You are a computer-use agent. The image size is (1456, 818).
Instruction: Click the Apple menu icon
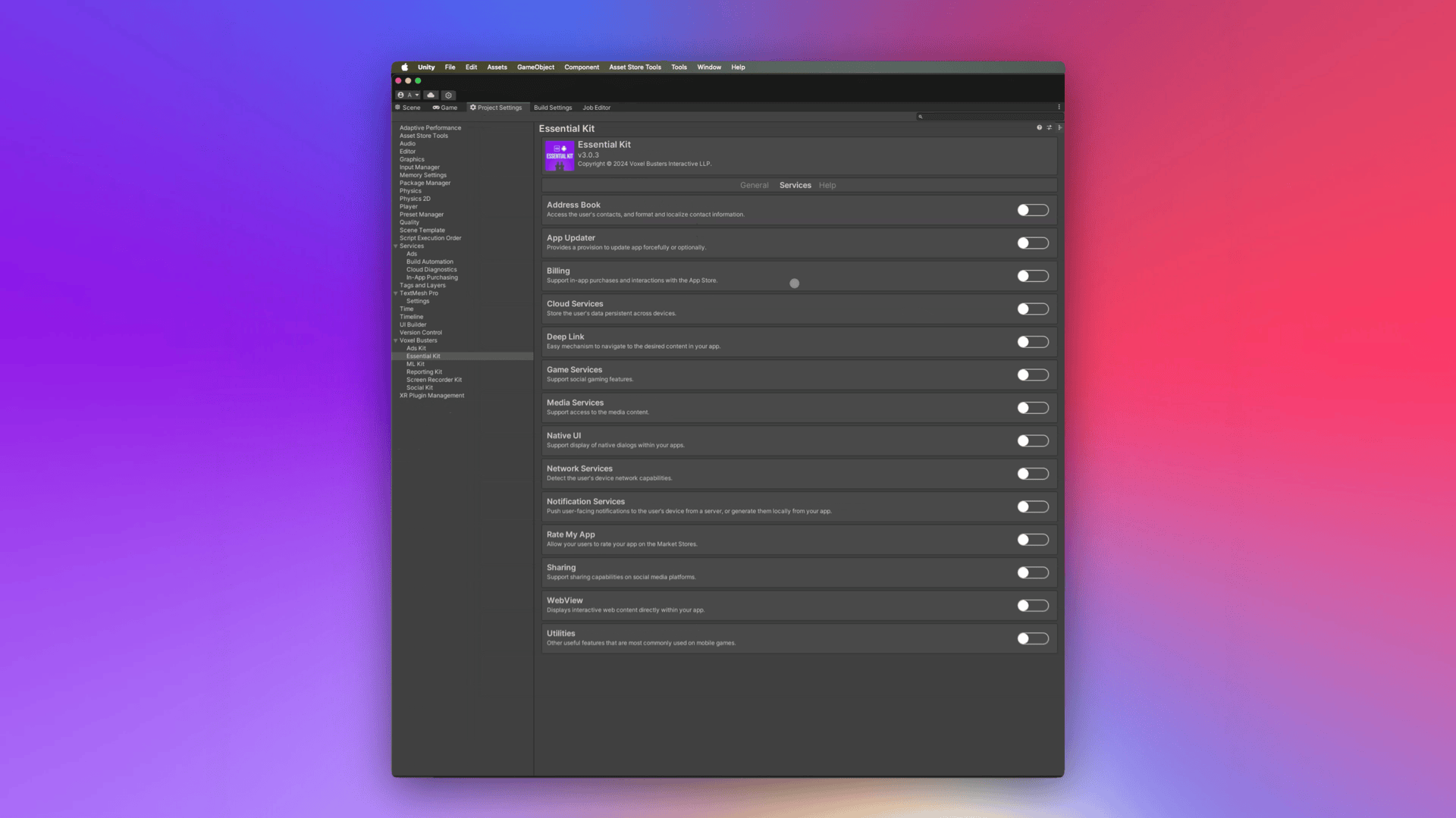(x=404, y=67)
